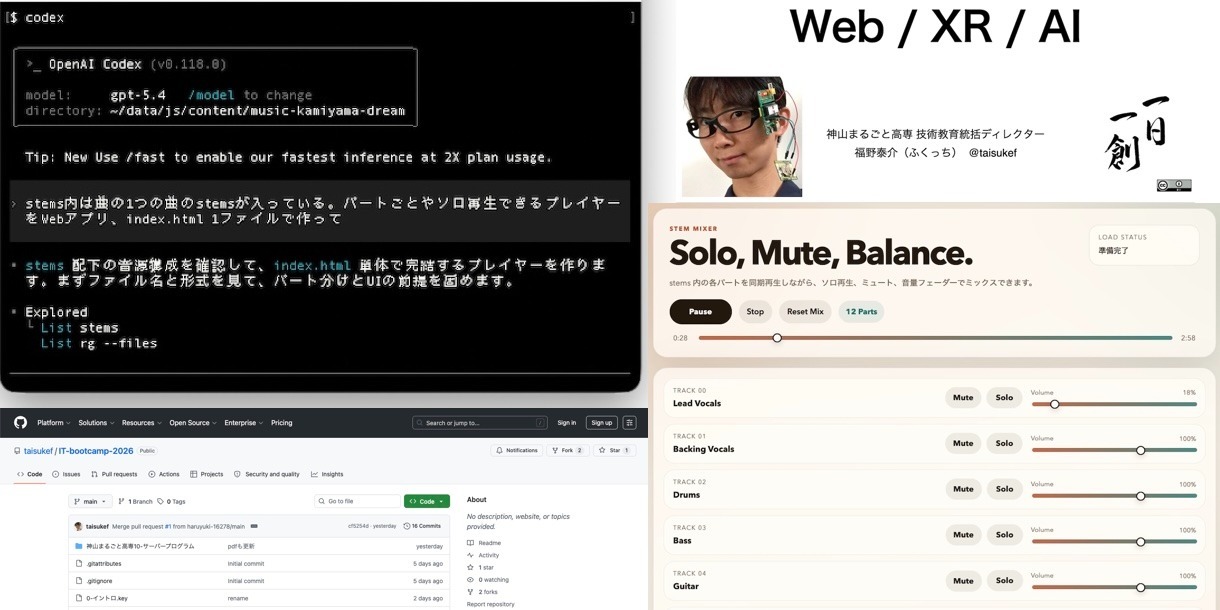Solo the Drums track
Screen dimensions: 1220x610
click(1004, 489)
